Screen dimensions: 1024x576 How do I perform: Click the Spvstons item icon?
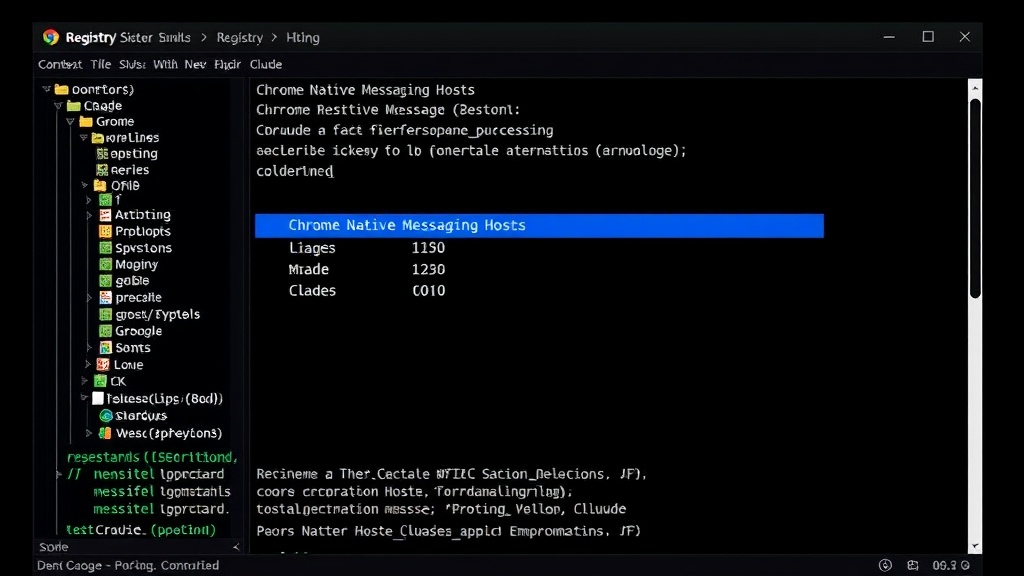tap(105, 248)
